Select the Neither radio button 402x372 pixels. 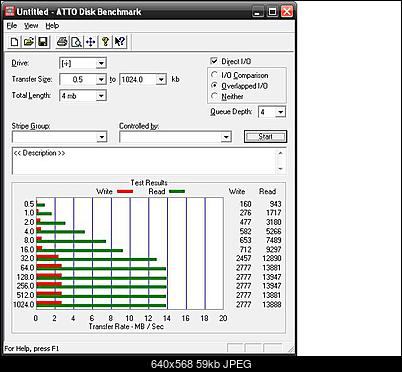(215, 96)
